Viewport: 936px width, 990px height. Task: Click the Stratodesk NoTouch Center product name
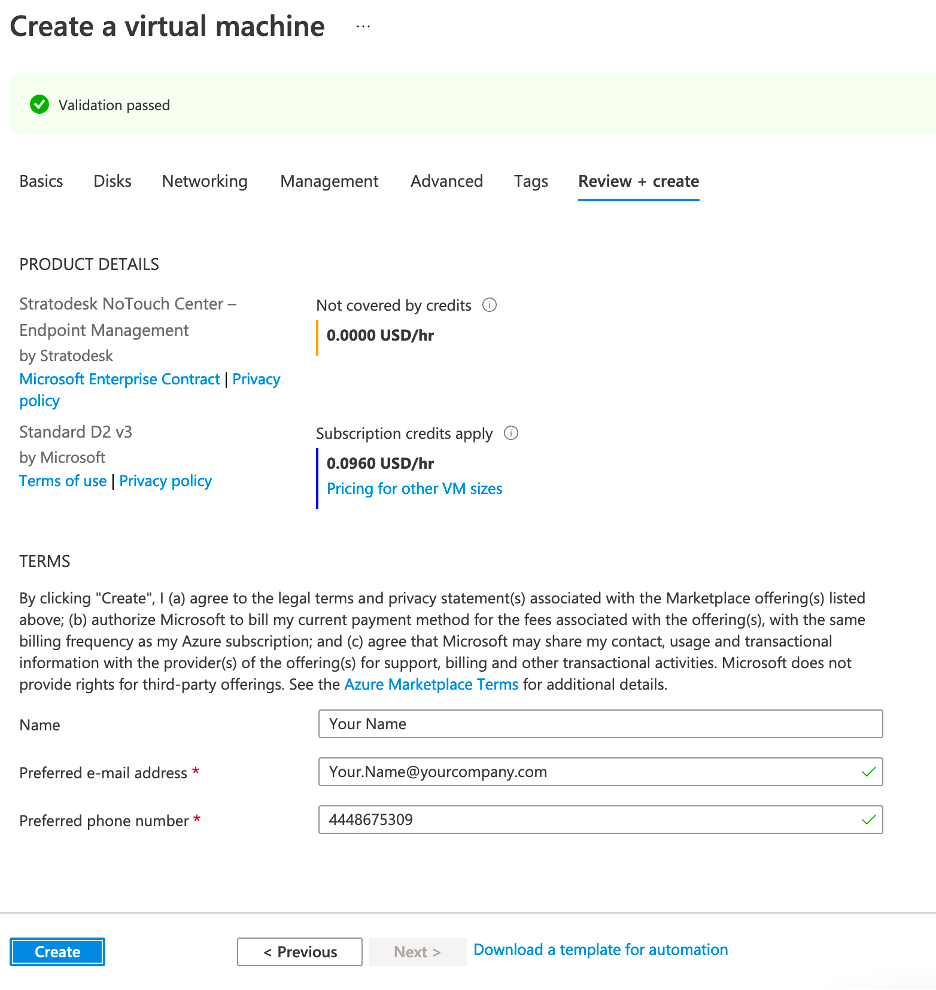click(128, 317)
